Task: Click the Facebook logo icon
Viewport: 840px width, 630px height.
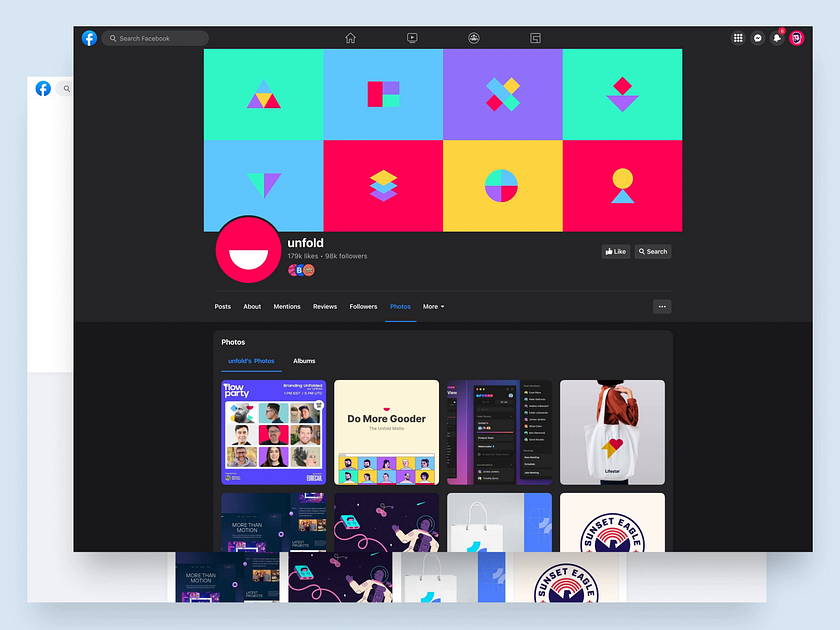Action: click(x=89, y=37)
